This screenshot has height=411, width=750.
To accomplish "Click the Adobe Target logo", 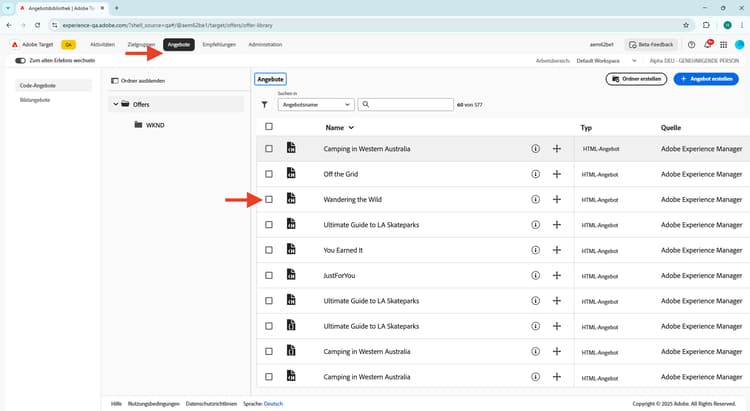I will pyautogui.click(x=15, y=44).
